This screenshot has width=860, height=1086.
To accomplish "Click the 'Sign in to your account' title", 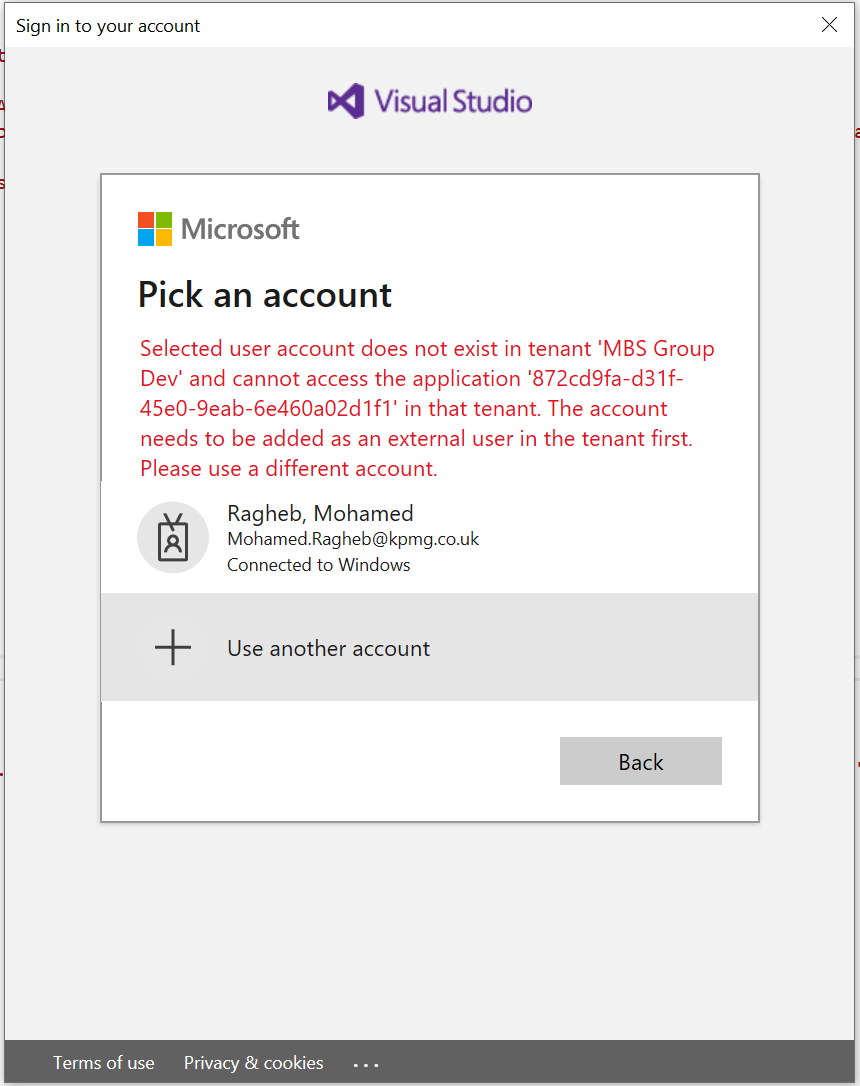I will coord(108,26).
